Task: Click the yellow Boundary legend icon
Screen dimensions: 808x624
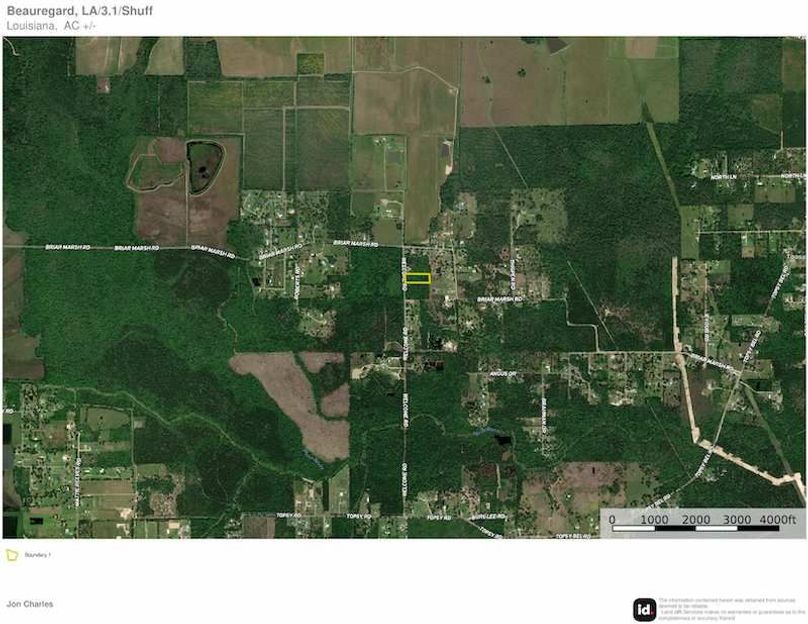Action: point(12,553)
